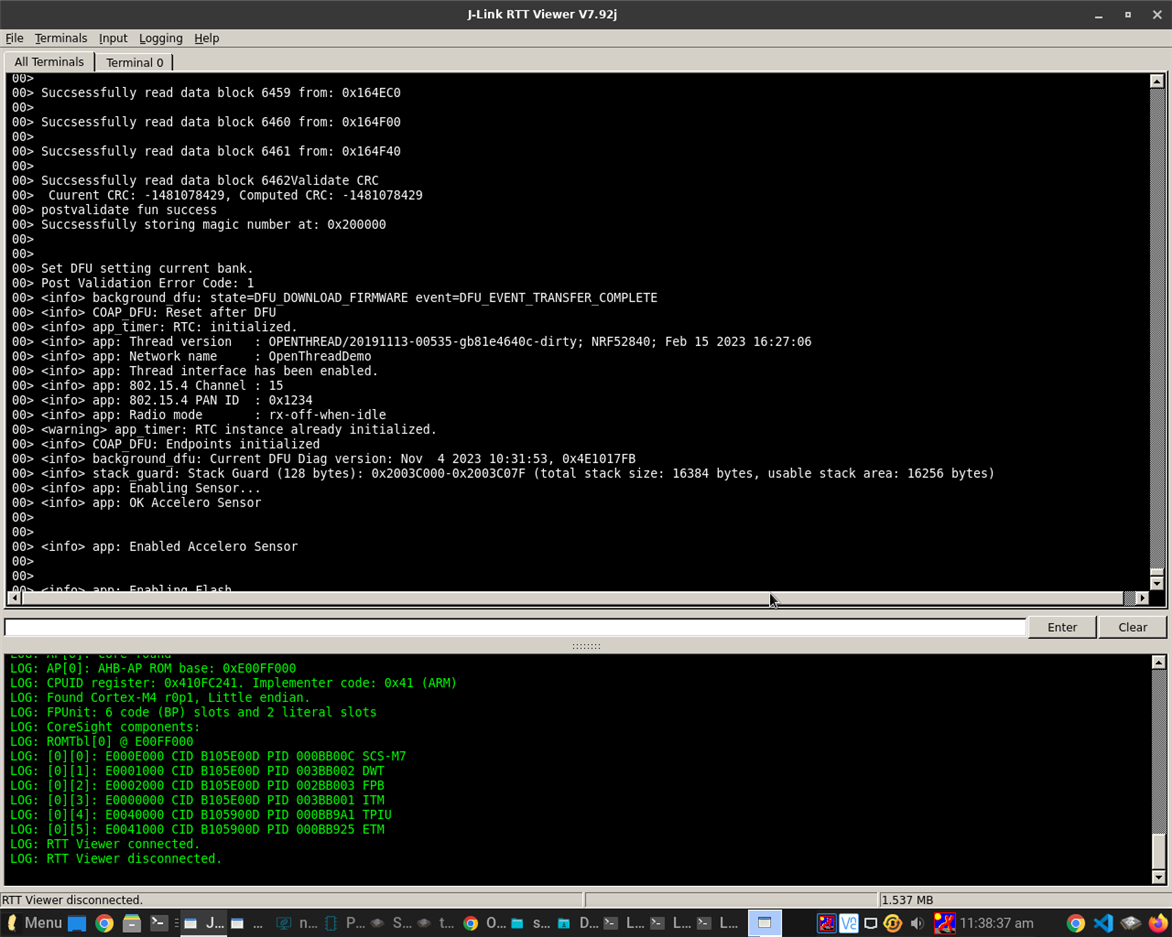Open the Terminals menu

click(x=61, y=38)
